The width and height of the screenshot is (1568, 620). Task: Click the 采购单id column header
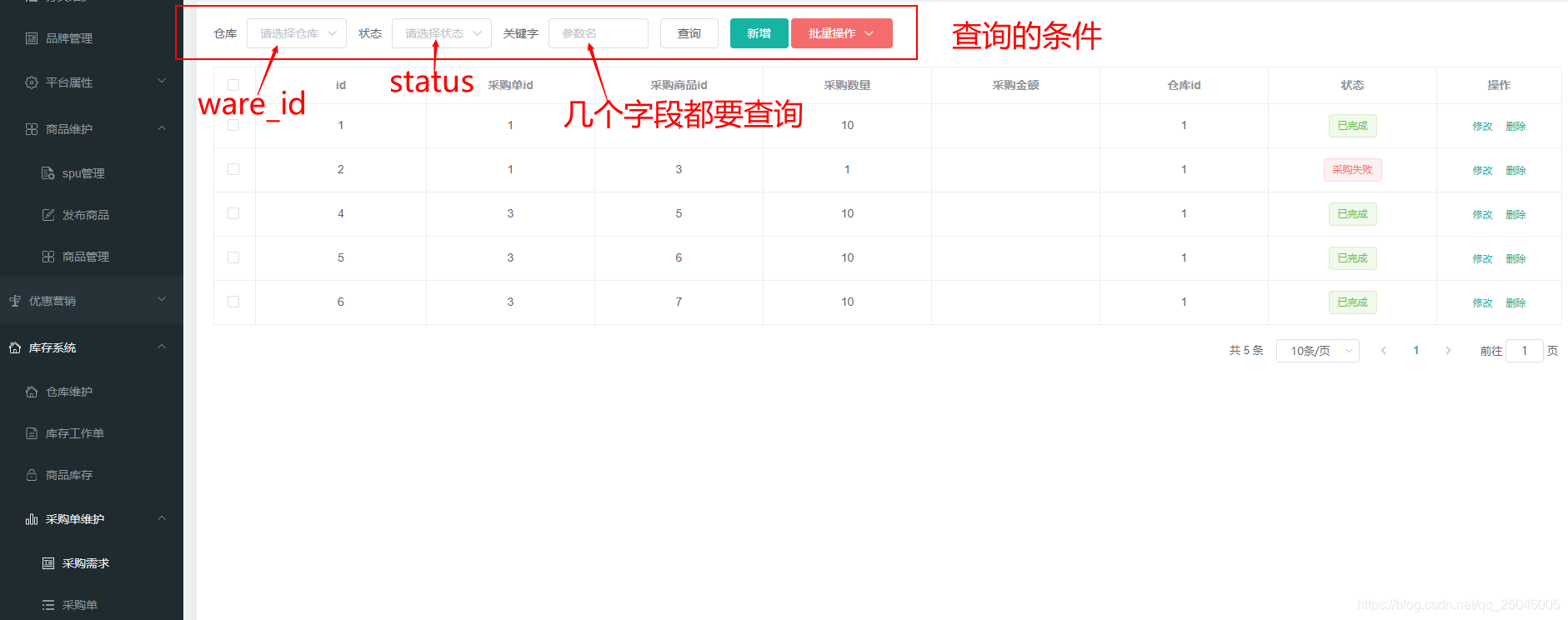pyautogui.click(x=510, y=85)
